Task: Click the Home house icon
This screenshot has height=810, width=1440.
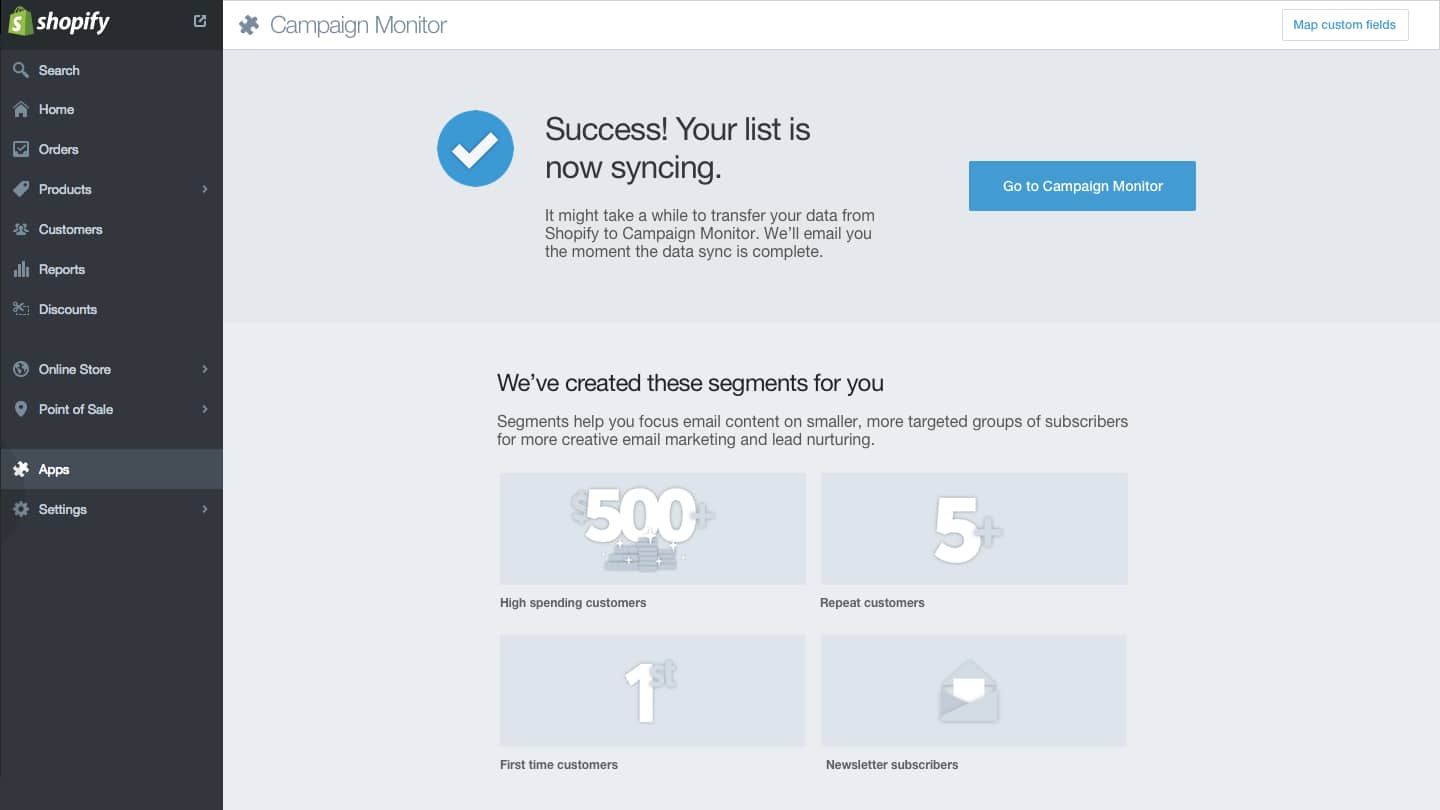Action: click(20, 109)
